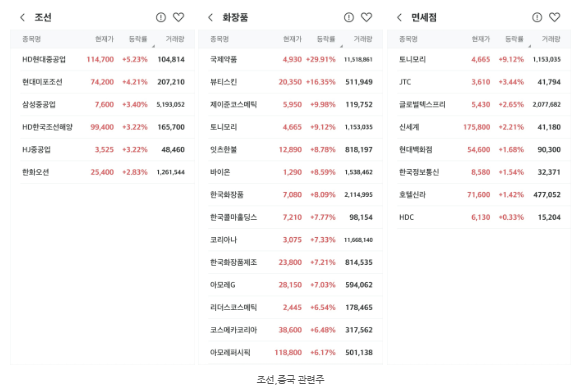
Task: Select 삼성중공업 stock entry
Action: pos(103,105)
